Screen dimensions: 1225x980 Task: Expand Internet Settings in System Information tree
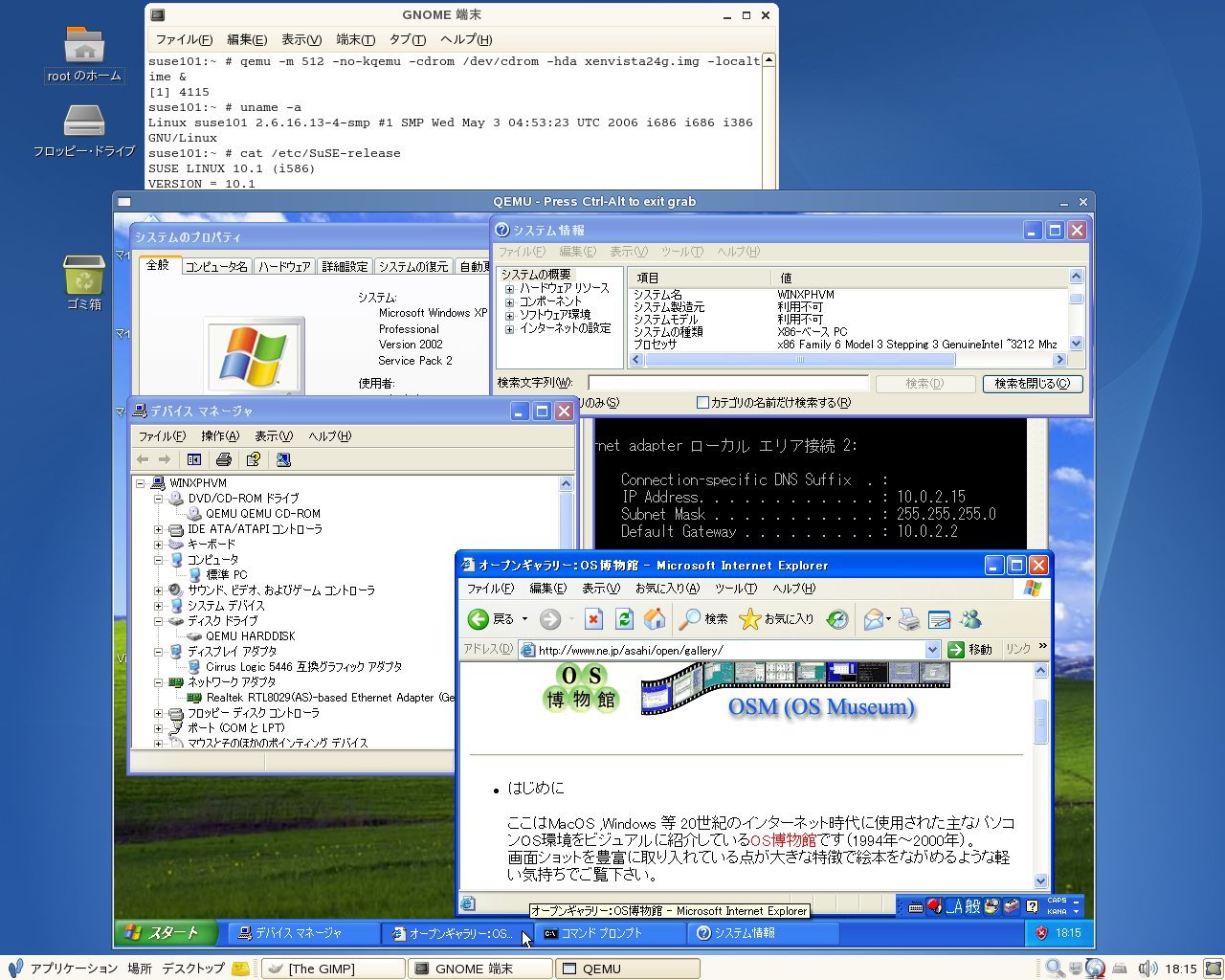(509, 328)
